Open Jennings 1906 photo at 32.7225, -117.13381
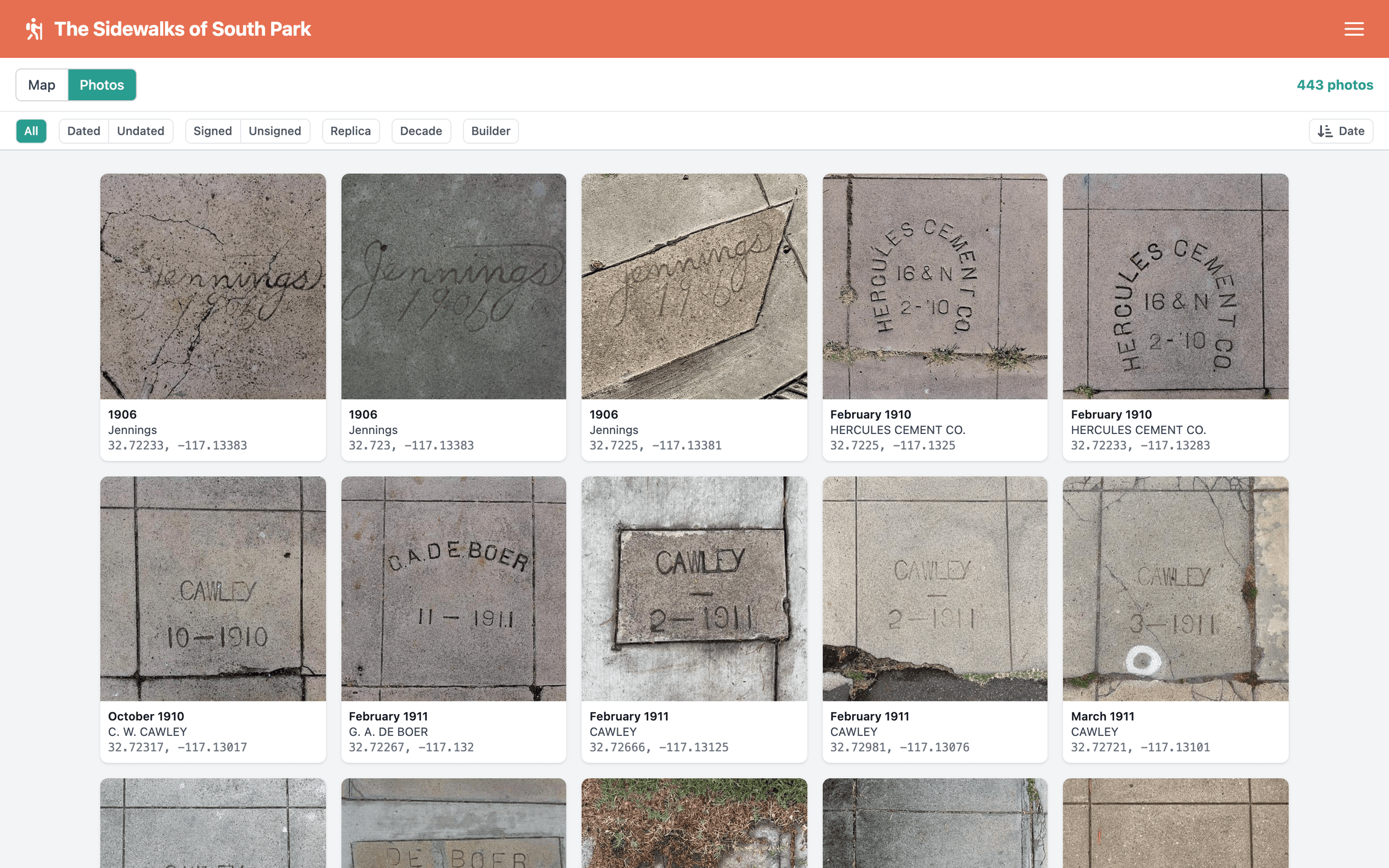Viewport: 1389px width, 868px height. click(x=694, y=287)
